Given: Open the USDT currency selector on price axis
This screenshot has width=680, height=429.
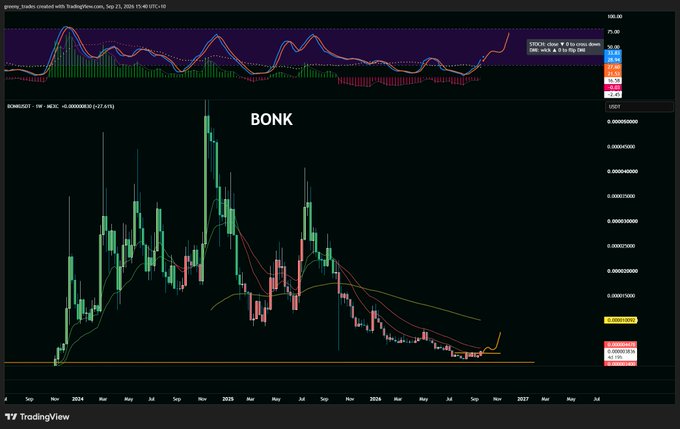Looking at the screenshot, I should pyautogui.click(x=639, y=107).
